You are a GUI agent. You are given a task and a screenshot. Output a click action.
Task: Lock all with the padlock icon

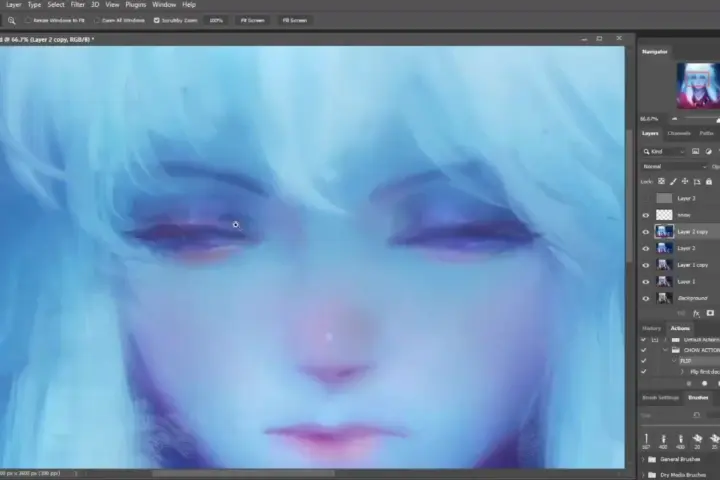709,182
